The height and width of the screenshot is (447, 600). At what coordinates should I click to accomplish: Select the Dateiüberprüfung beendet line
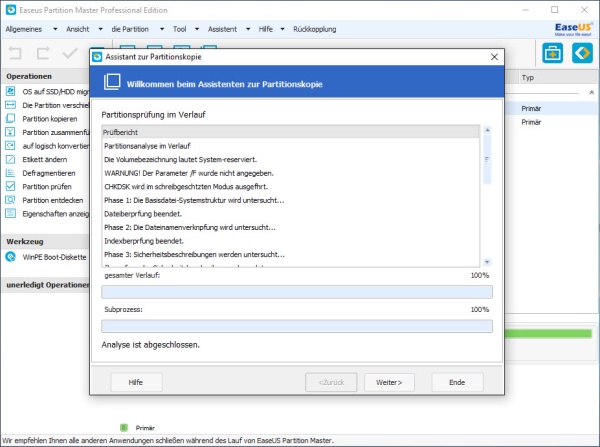[143, 214]
